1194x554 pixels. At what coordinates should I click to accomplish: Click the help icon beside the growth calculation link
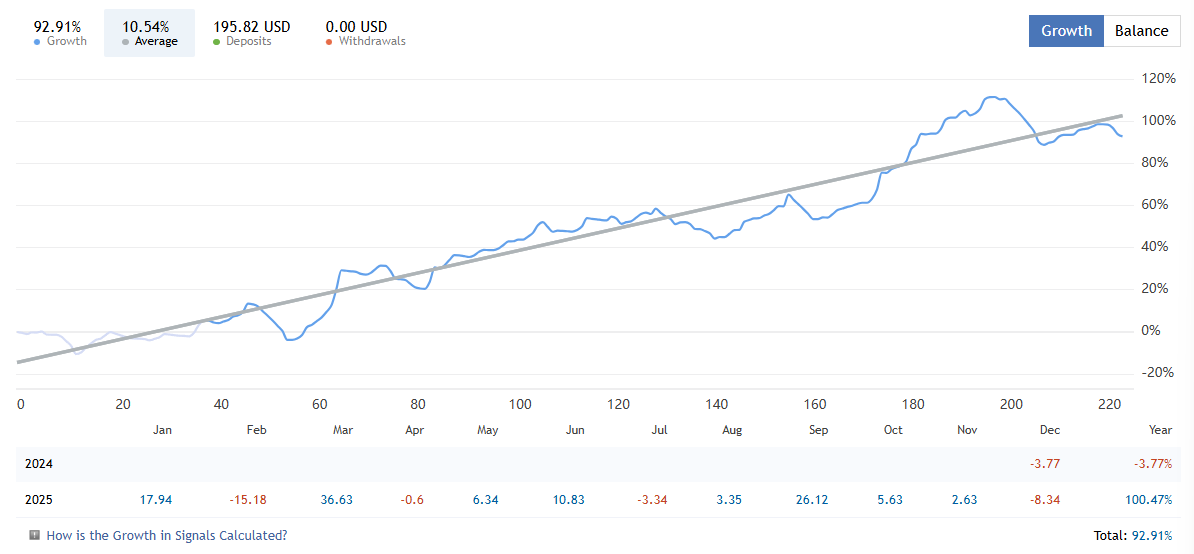34,535
